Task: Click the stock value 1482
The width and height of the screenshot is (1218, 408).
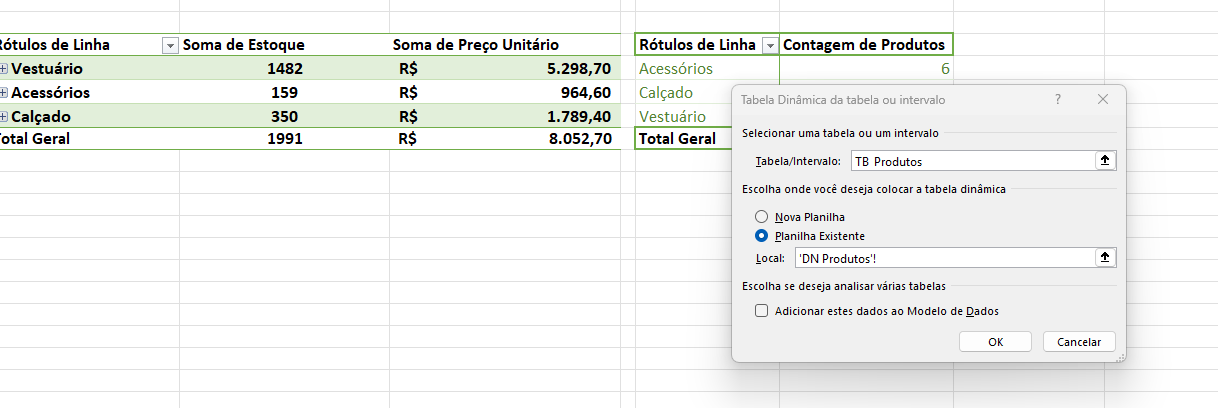Action: click(285, 69)
